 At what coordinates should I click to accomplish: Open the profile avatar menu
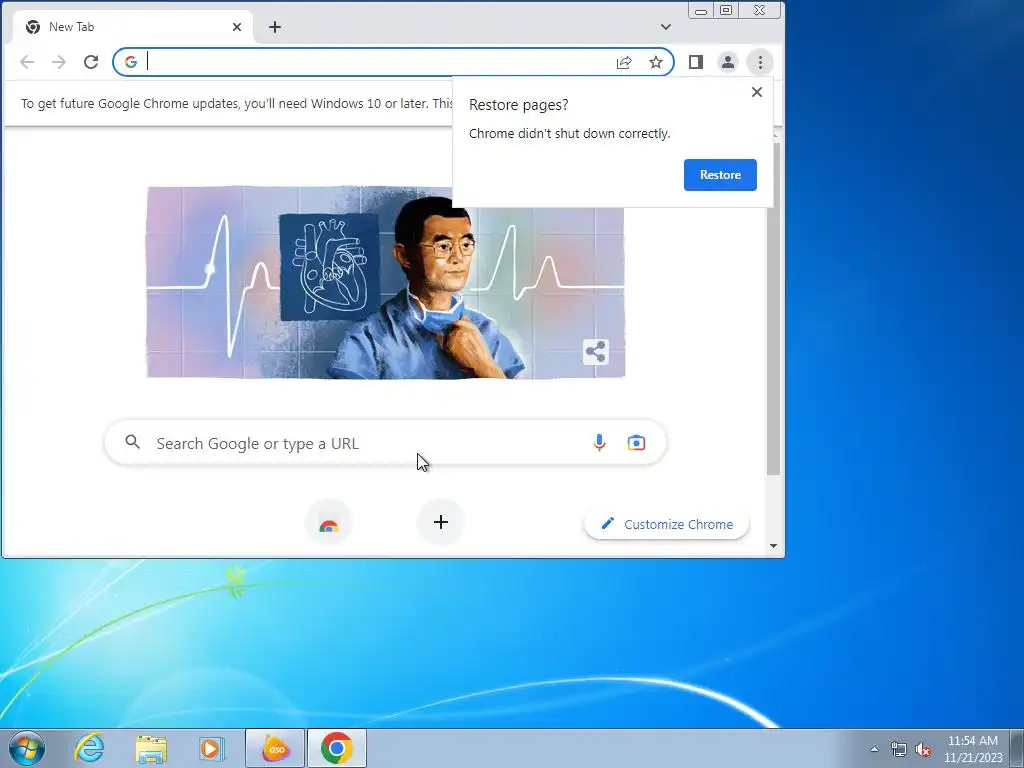[728, 62]
